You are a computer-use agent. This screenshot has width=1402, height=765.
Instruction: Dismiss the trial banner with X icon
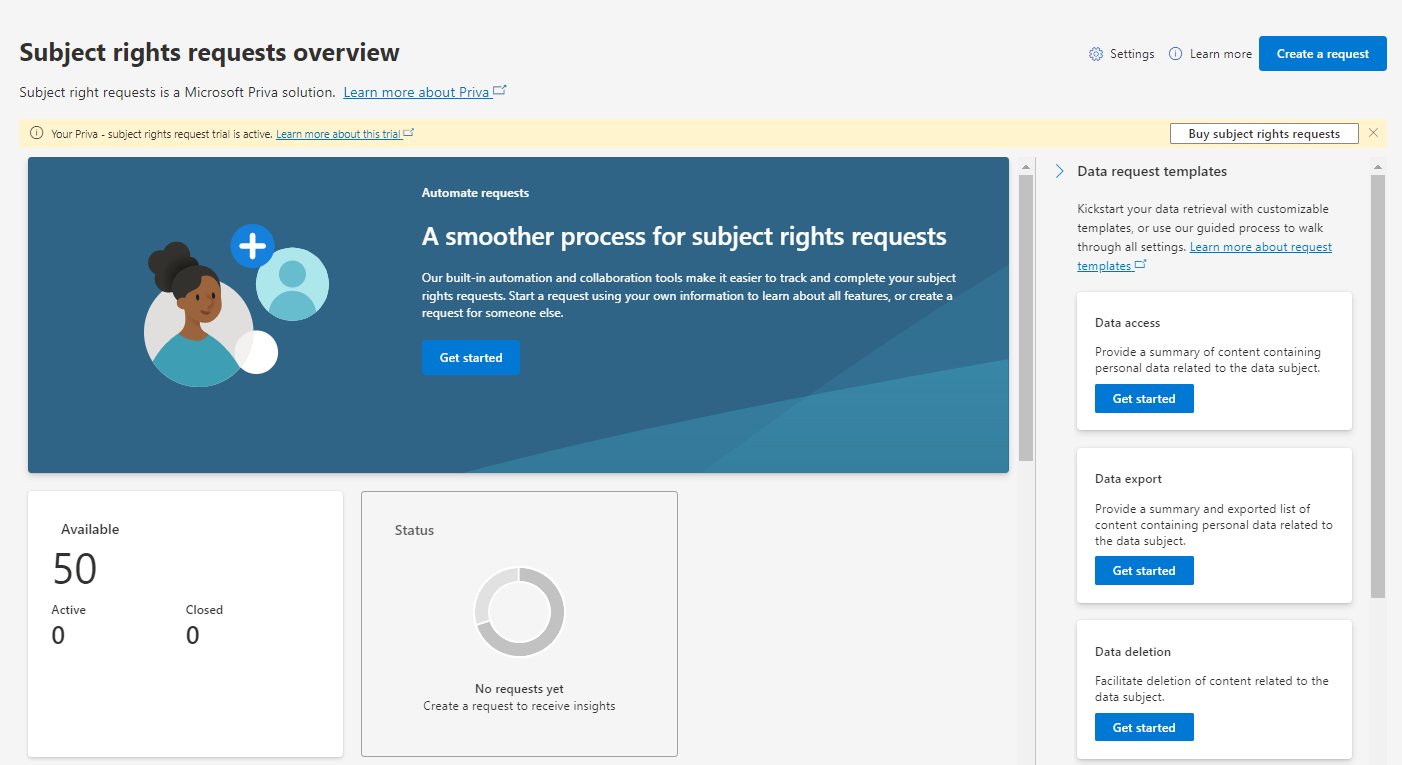[x=1373, y=133]
